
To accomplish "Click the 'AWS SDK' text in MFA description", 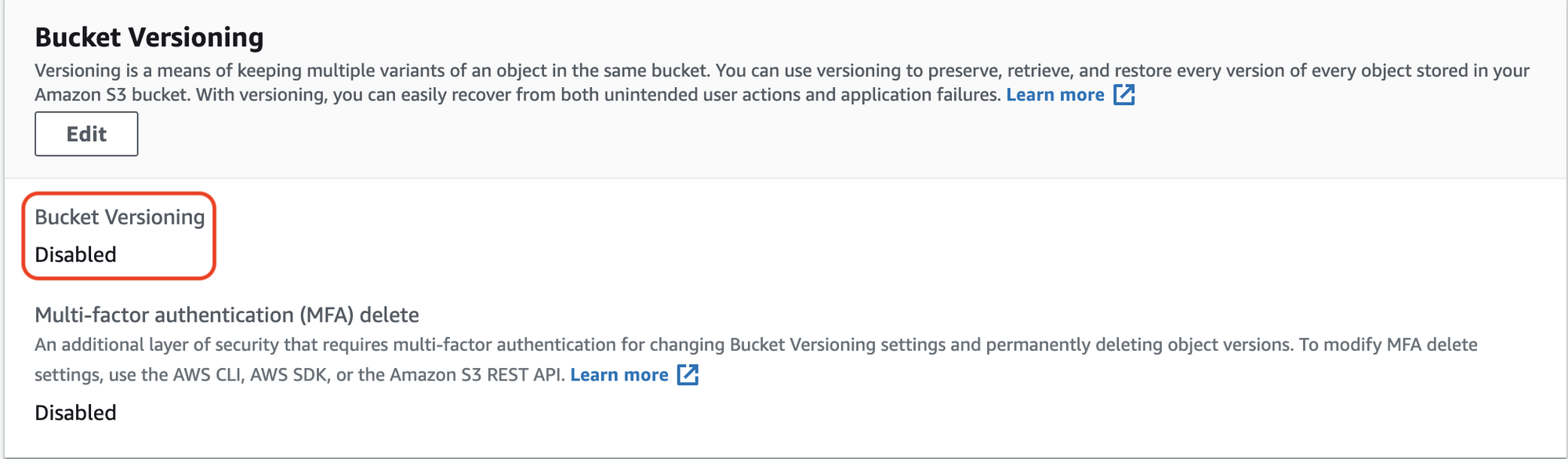I will pyautogui.click(x=289, y=375).
